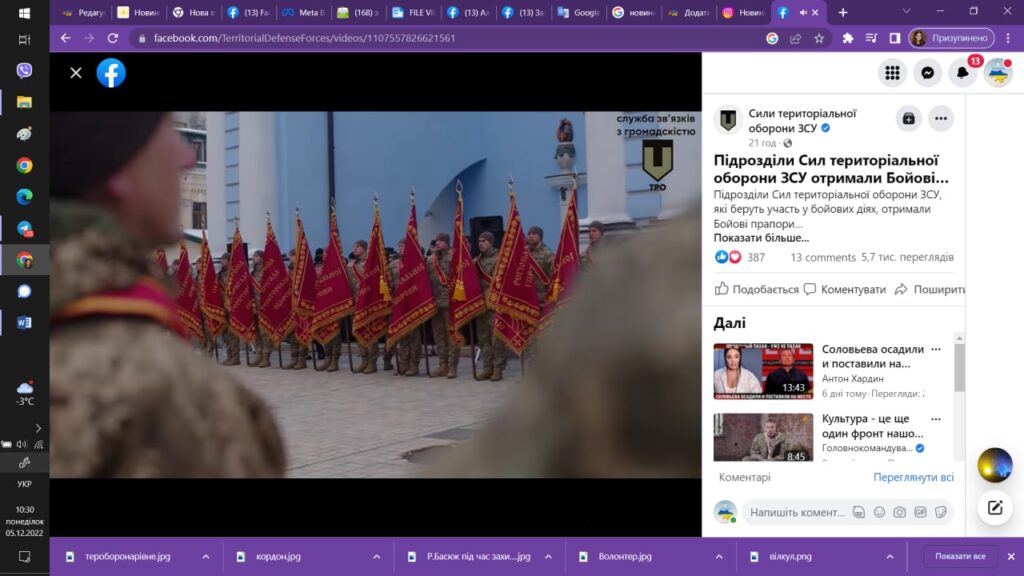Expand options for теробoронарівне.jpg download
Viewport: 1024px width, 576px height.
206,557
